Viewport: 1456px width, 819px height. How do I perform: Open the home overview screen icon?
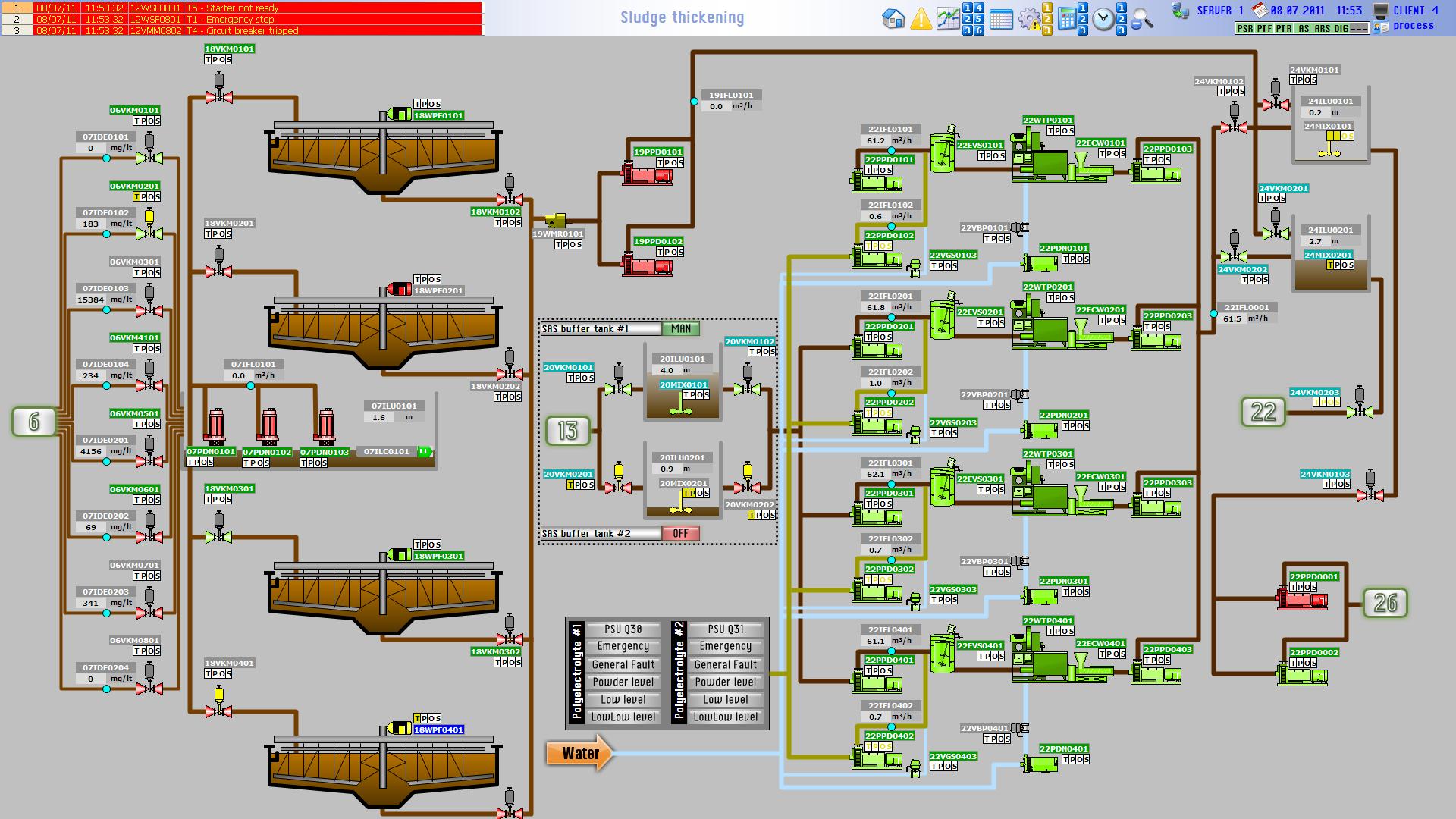pyautogui.click(x=893, y=18)
